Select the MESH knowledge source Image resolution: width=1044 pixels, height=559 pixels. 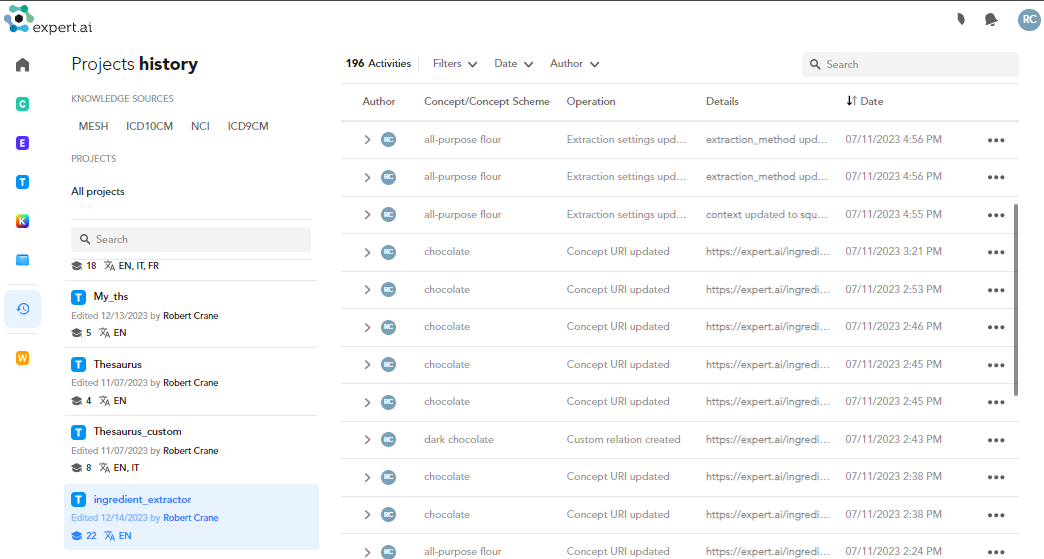coord(94,126)
